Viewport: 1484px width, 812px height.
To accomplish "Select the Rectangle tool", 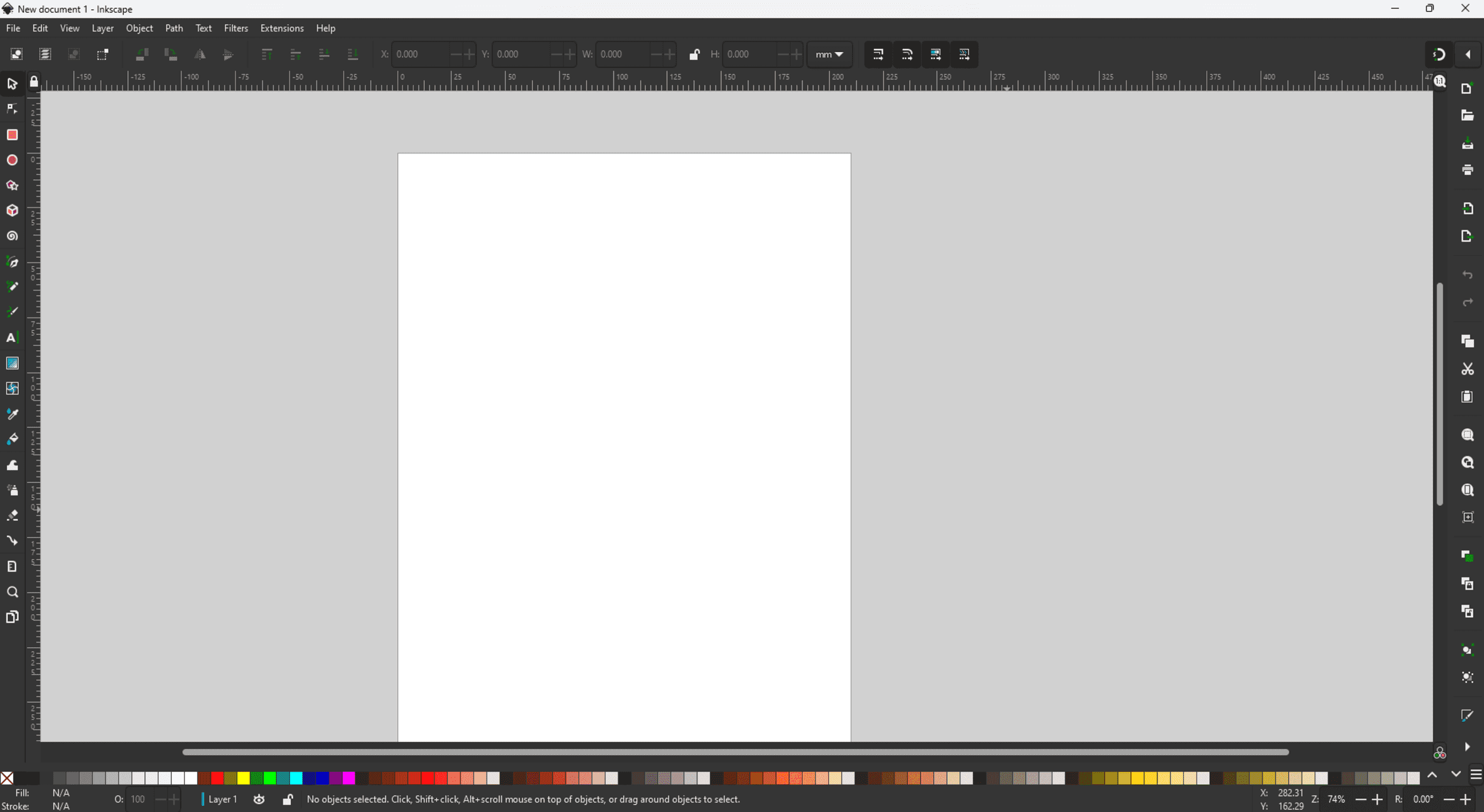I will [12, 135].
